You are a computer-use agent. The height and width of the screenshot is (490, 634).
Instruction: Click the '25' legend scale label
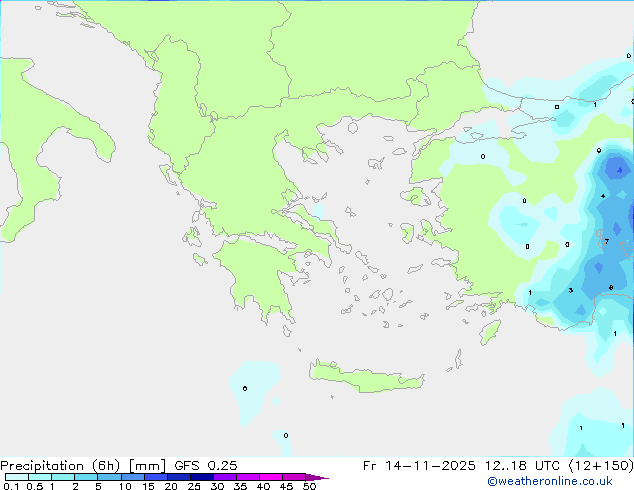194,486
